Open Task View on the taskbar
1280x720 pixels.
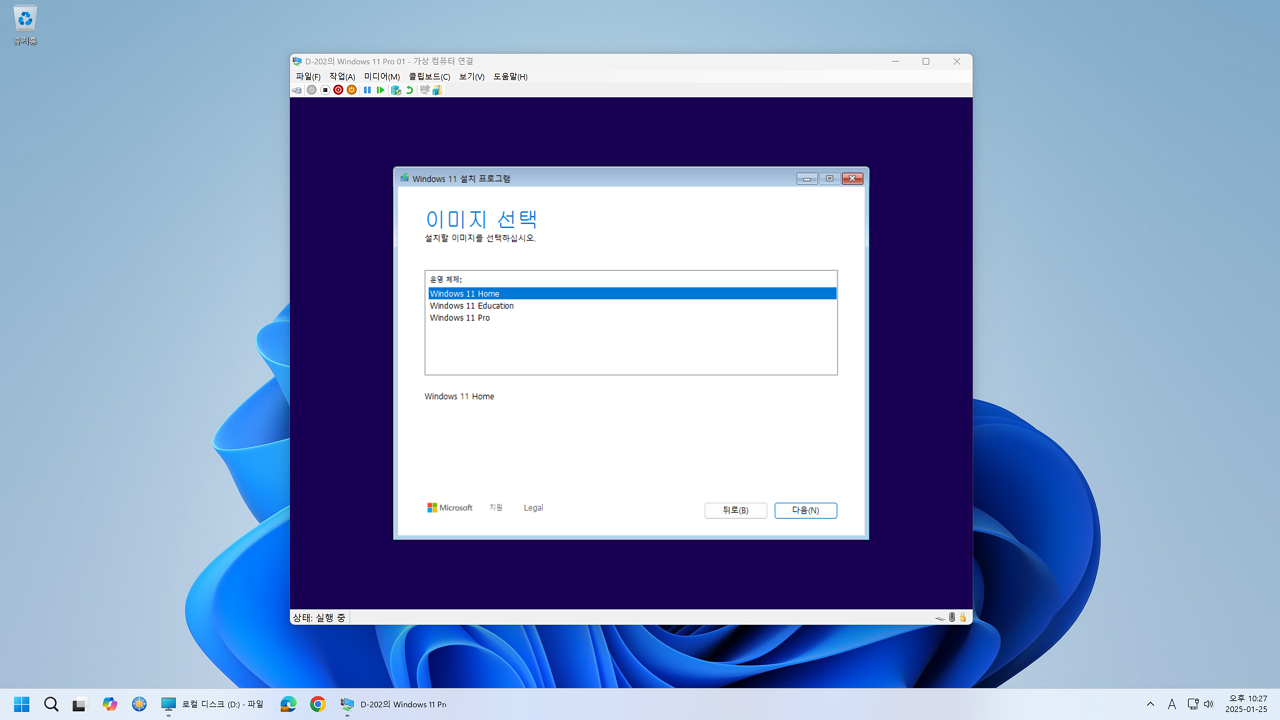tap(80, 704)
